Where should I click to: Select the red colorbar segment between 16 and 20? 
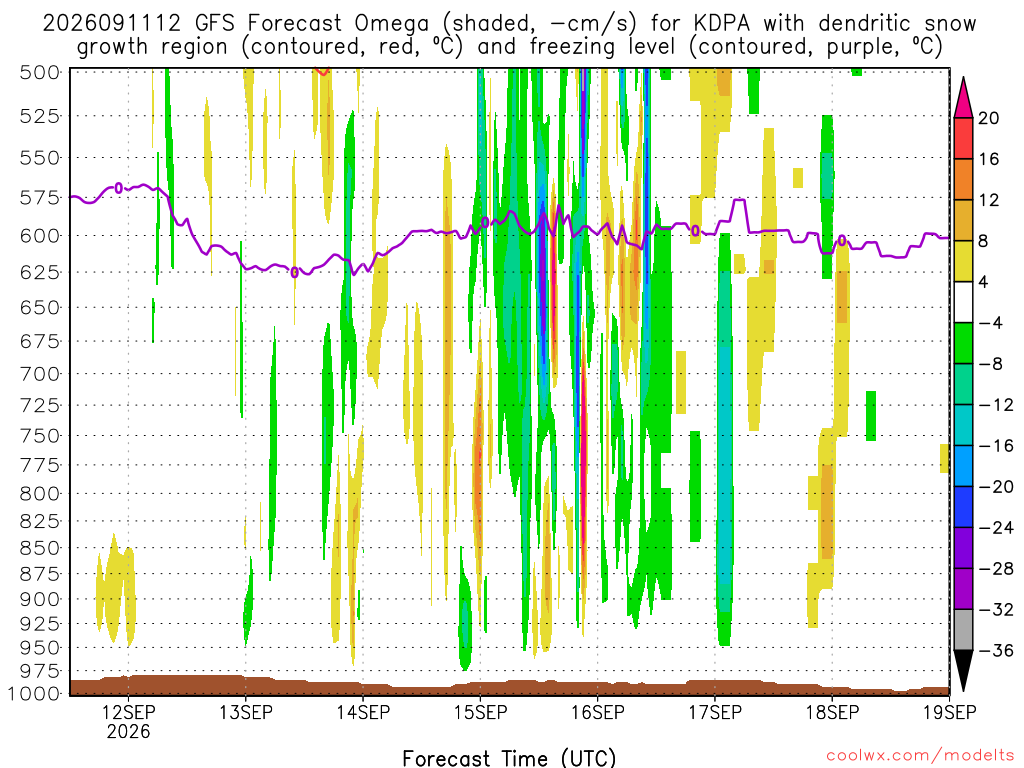click(x=963, y=138)
